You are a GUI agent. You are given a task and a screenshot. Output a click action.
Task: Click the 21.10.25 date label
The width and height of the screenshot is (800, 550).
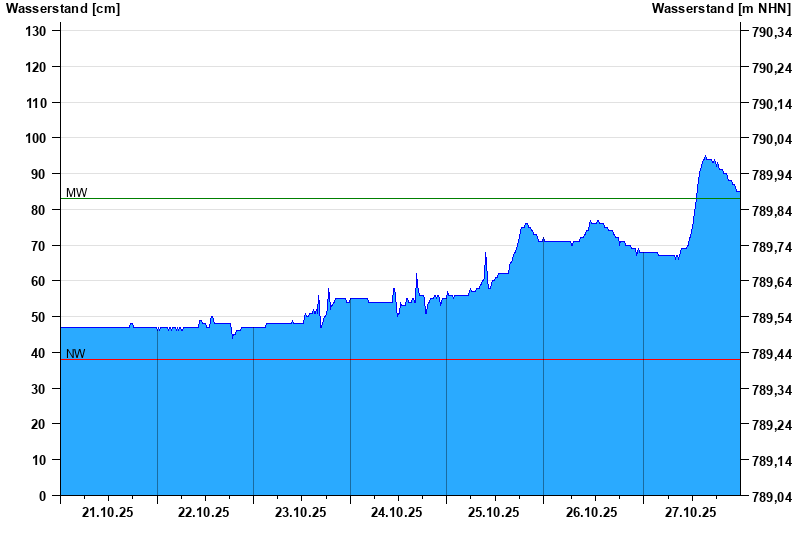(x=108, y=512)
